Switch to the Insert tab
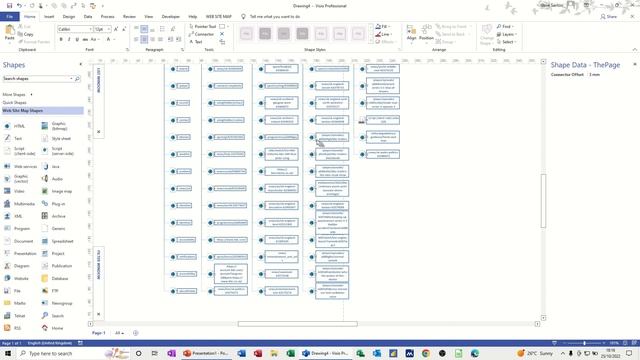This screenshot has height=360, width=640. [x=49, y=17]
